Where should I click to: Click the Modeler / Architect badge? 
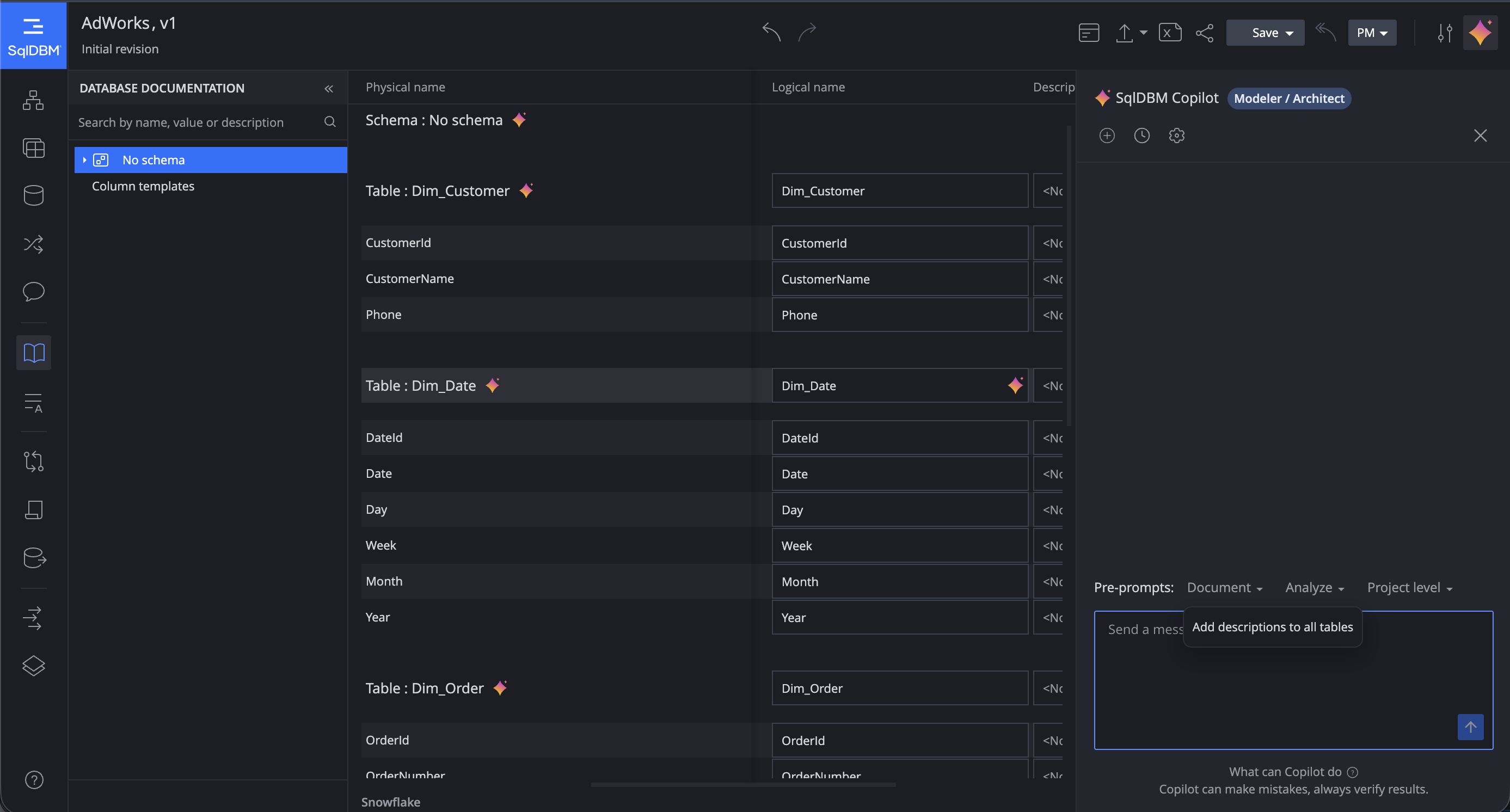click(1289, 98)
